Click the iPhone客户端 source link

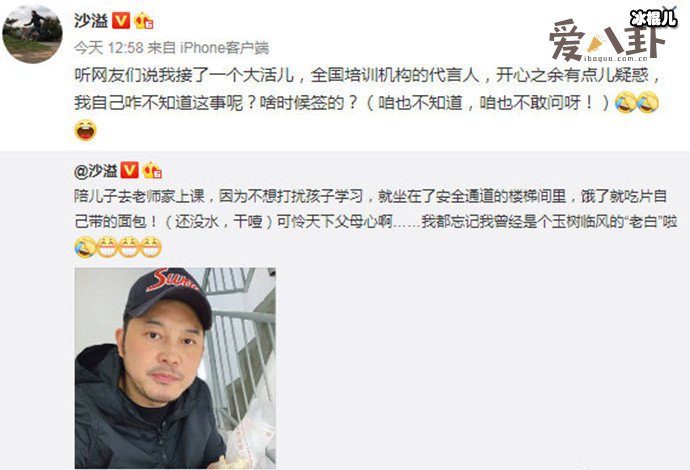click(x=225, y=47)
